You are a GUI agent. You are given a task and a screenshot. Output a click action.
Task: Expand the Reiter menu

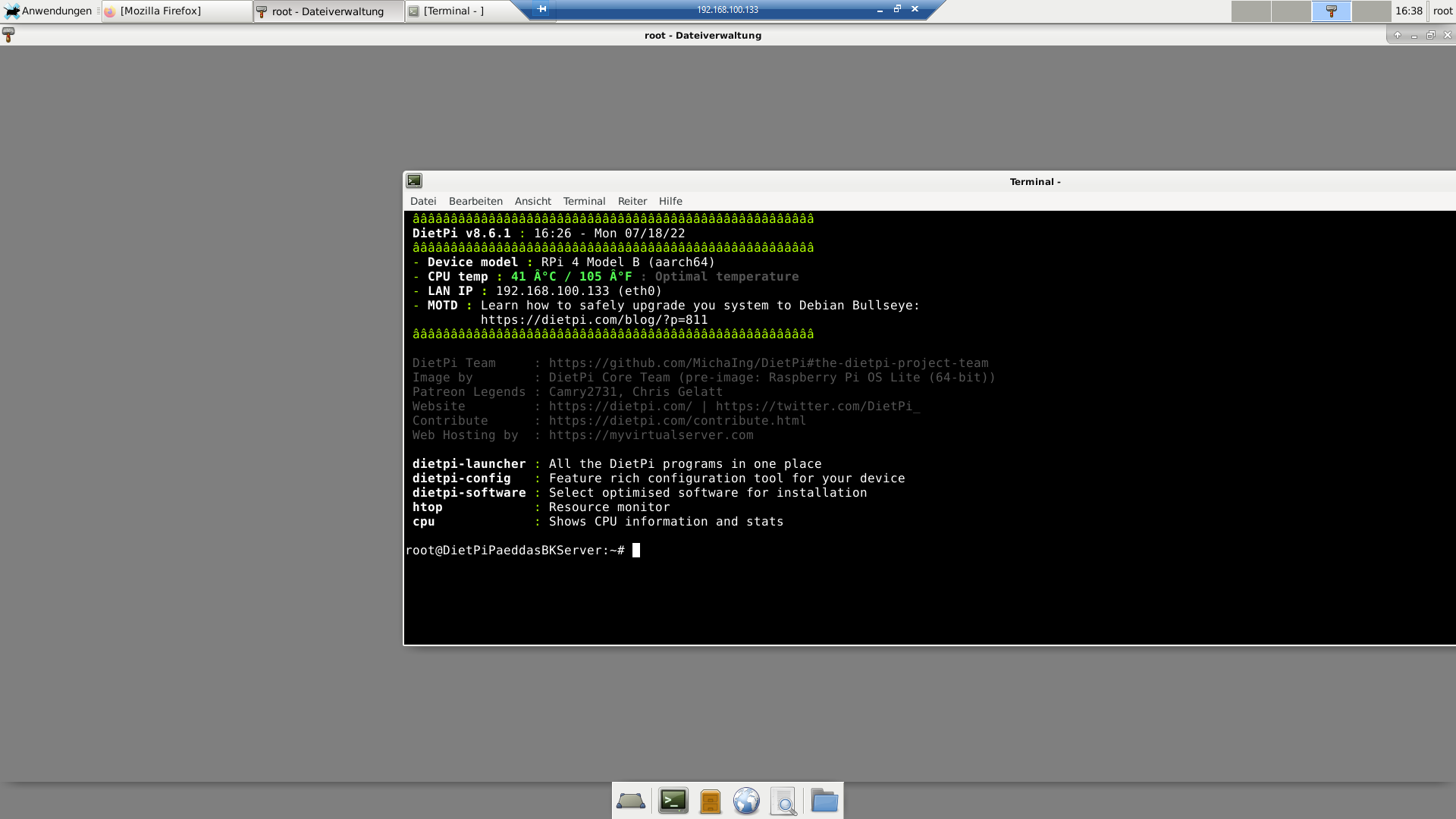632,201
